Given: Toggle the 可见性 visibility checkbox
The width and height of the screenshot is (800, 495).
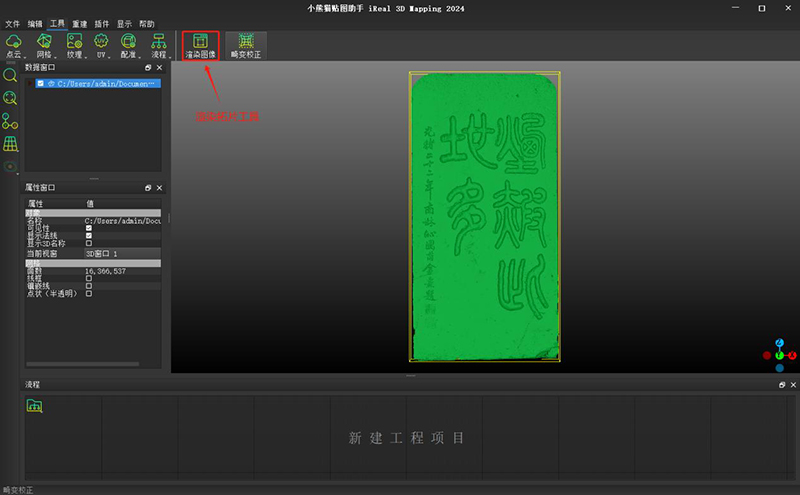Looking at the screenshot, I should click(x=89, y=228).
